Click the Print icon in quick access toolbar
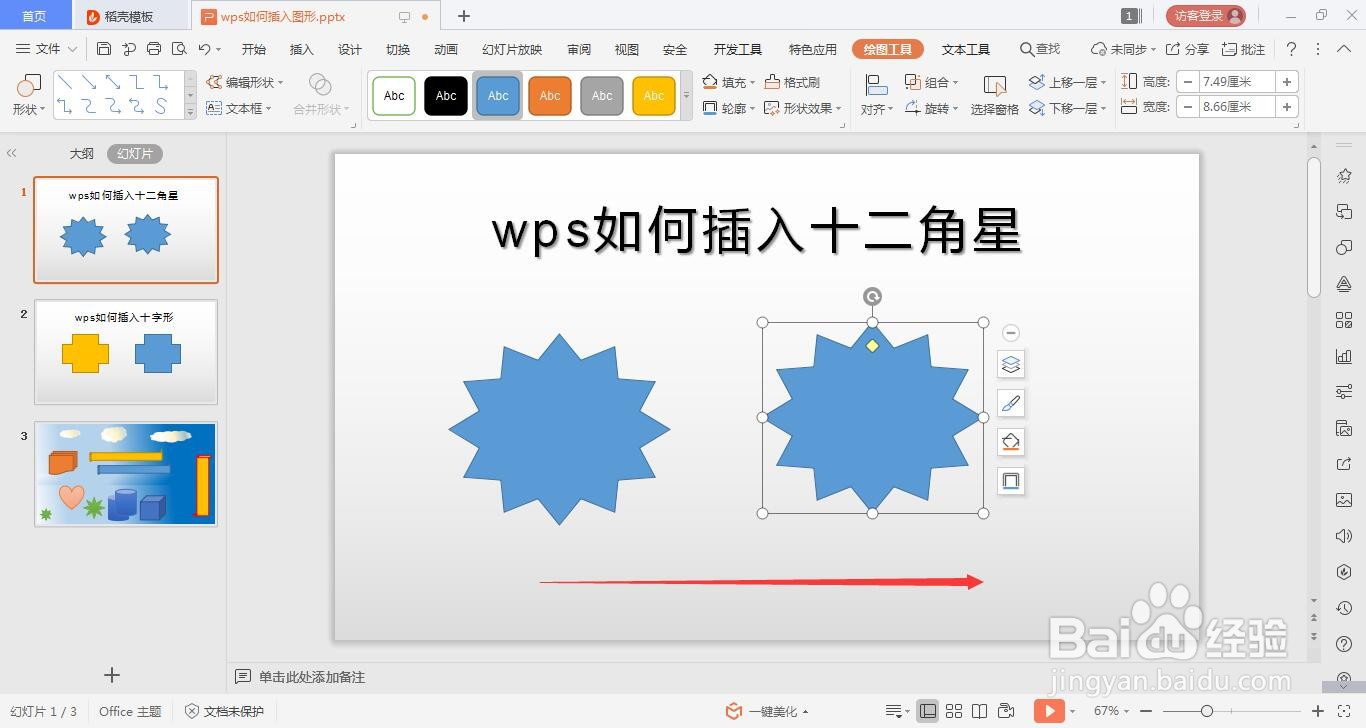The width and height of the screenshot is (1366, 728). pos(154,49)
